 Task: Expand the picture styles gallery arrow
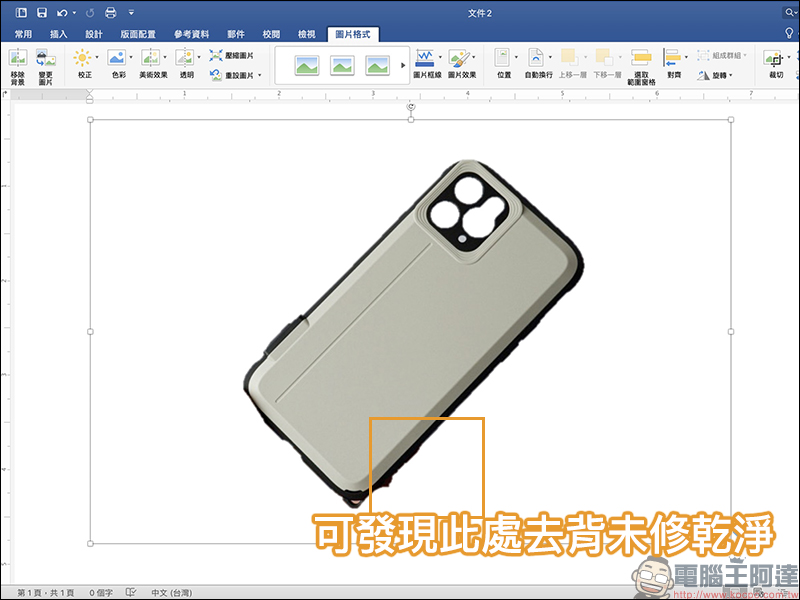pyautogui.click(x=403, y=65)
